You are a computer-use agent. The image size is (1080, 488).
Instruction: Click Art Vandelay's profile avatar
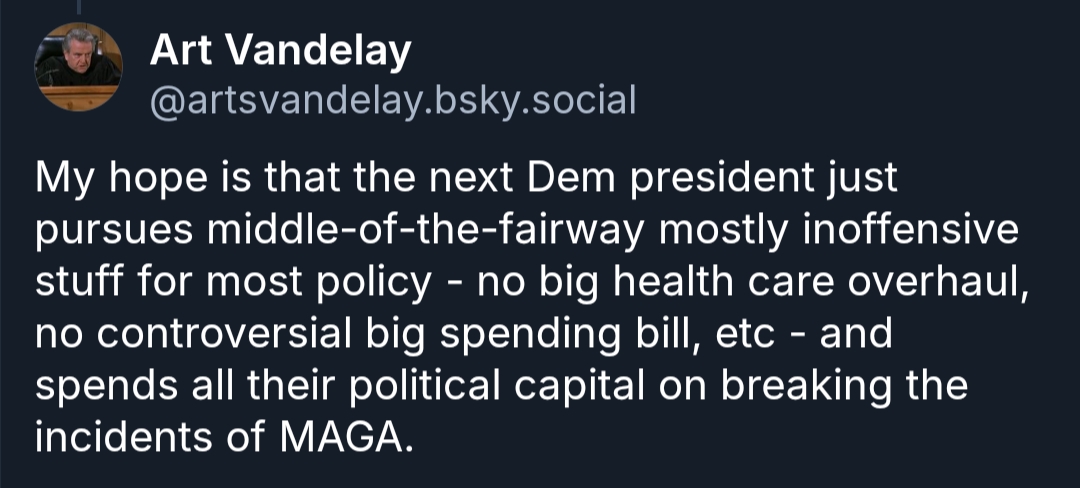79,67
